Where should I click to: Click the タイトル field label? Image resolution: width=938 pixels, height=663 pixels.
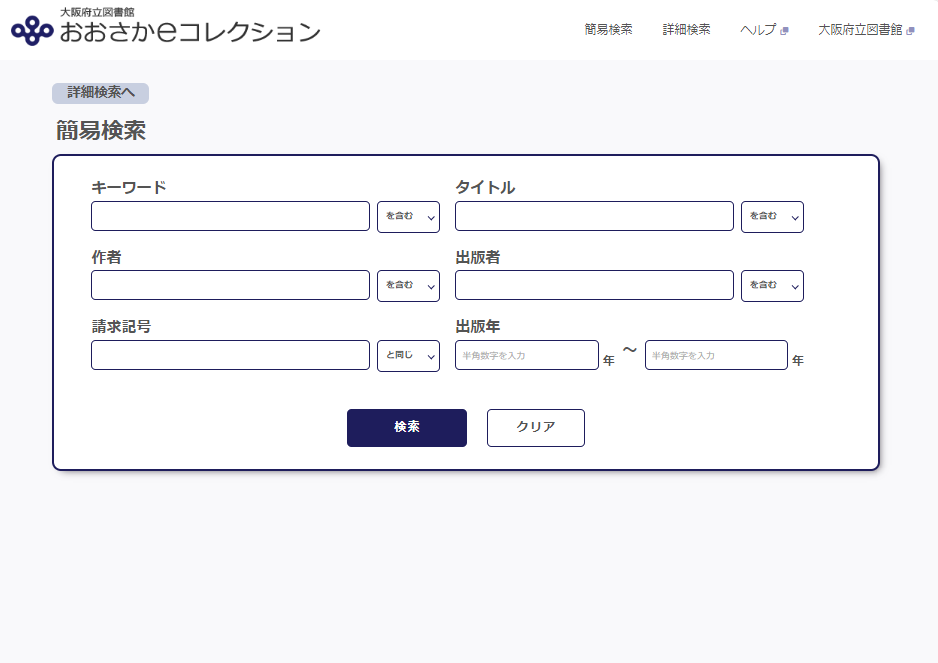(485, 187)
